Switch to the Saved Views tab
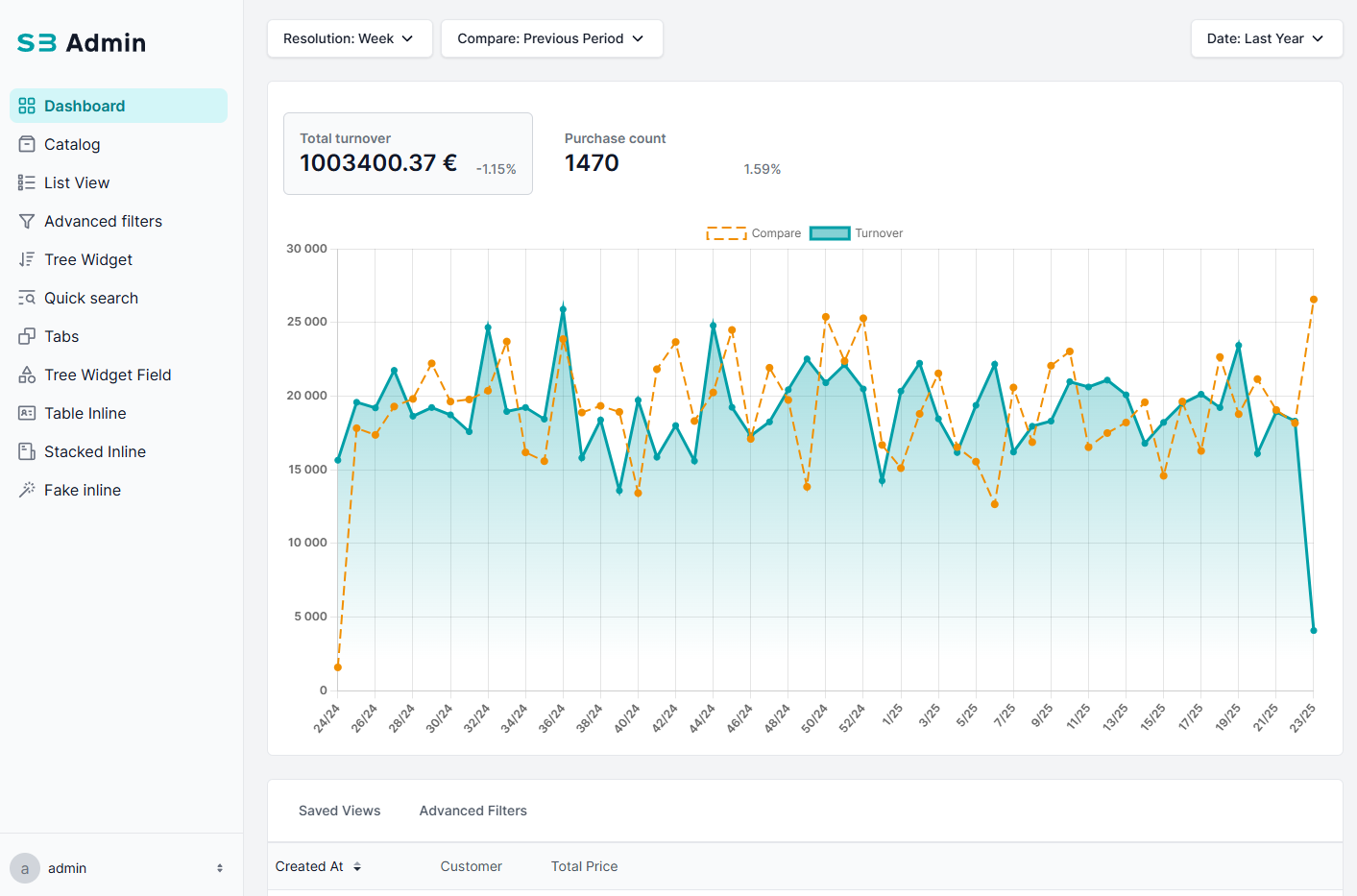Screen dimensions: 1357x896 (339, 811)
